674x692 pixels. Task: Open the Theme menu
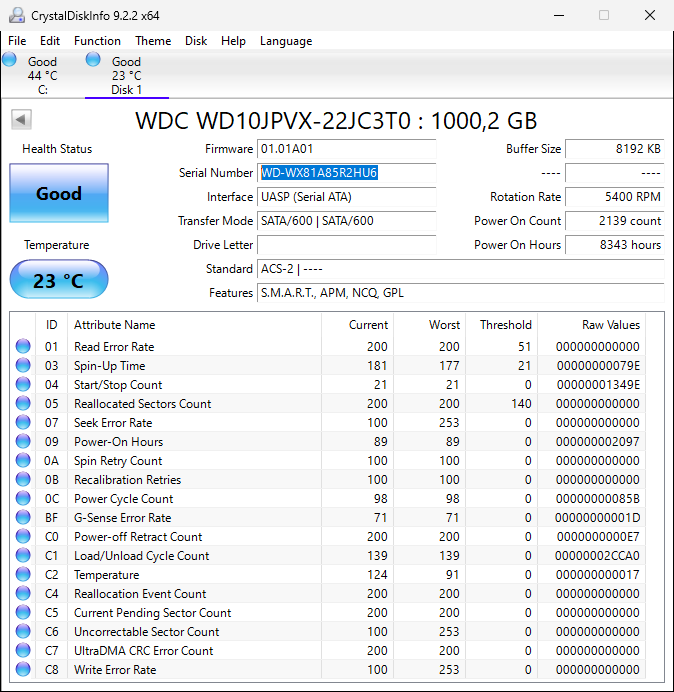click(153, 41)
